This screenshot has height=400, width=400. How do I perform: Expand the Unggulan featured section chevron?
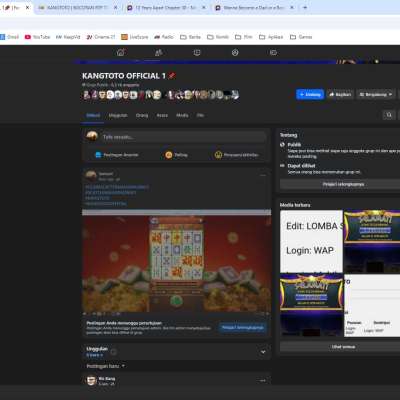point(263,352)
